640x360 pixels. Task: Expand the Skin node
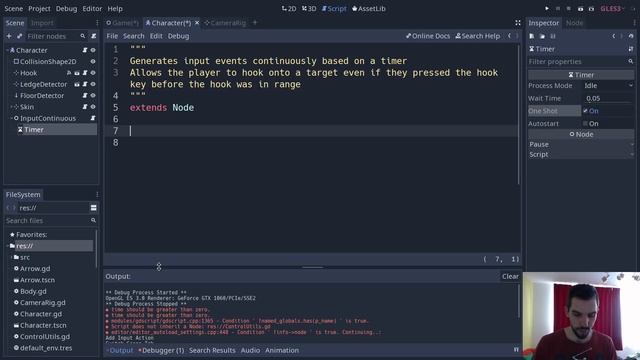click(x=11, y=107)
